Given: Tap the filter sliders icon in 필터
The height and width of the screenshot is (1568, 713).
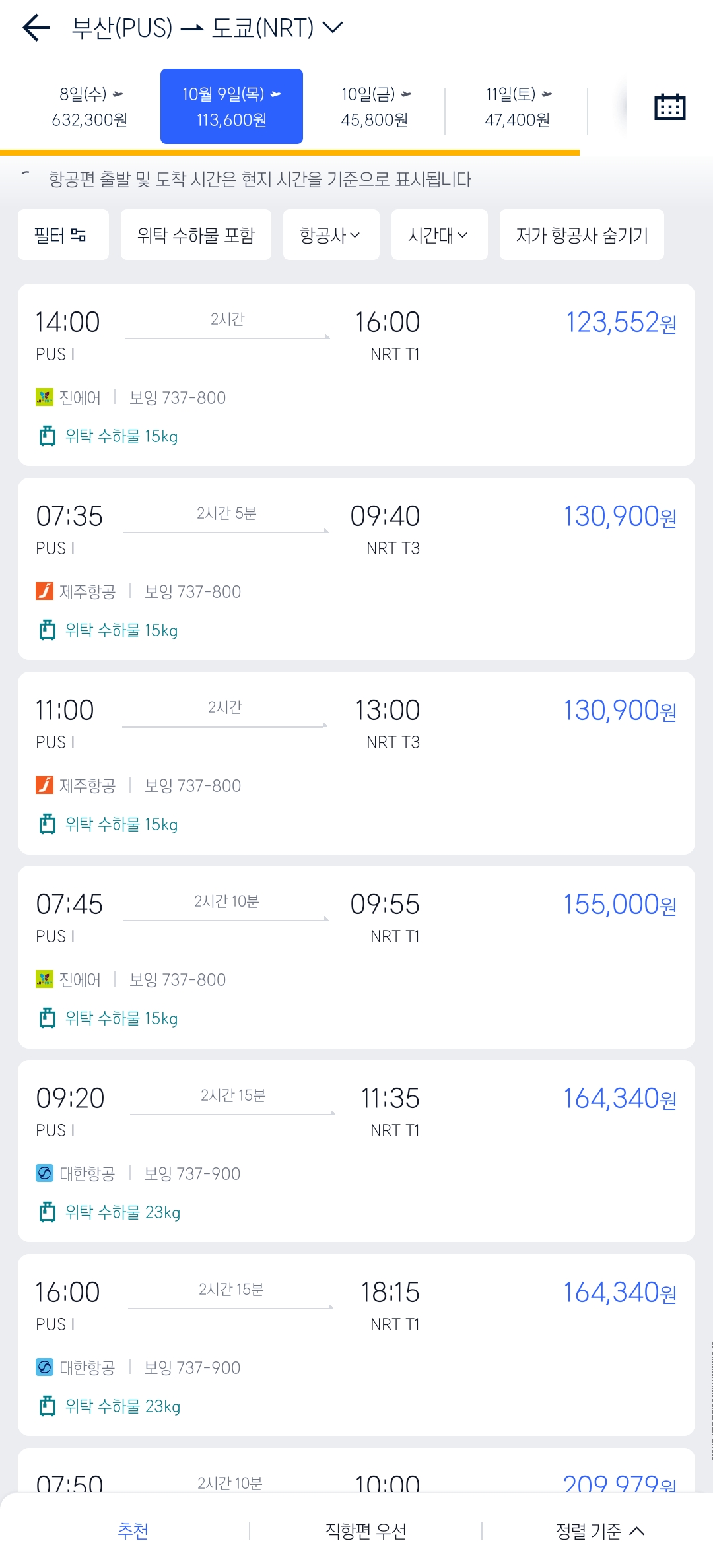Looking at the screenshot, I should 79,235.
